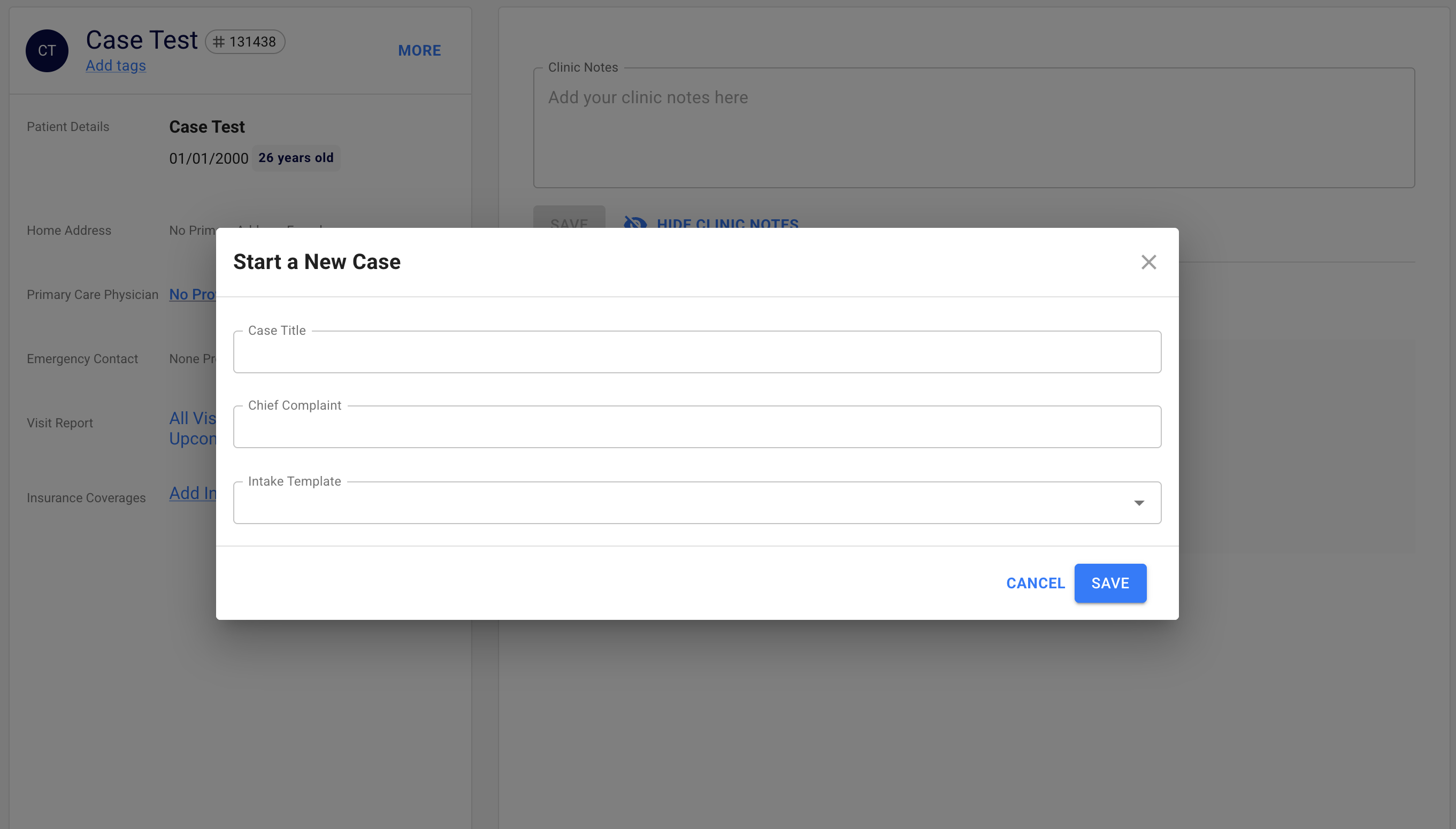
Task: Expand Intake Template via the arrow icon
Action: pos(1139,503)
